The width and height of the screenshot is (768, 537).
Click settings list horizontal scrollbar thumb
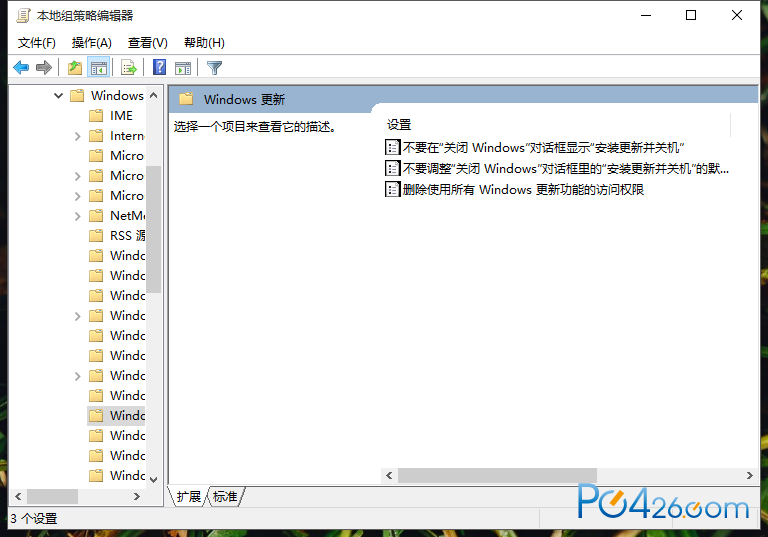click(497, 475)
